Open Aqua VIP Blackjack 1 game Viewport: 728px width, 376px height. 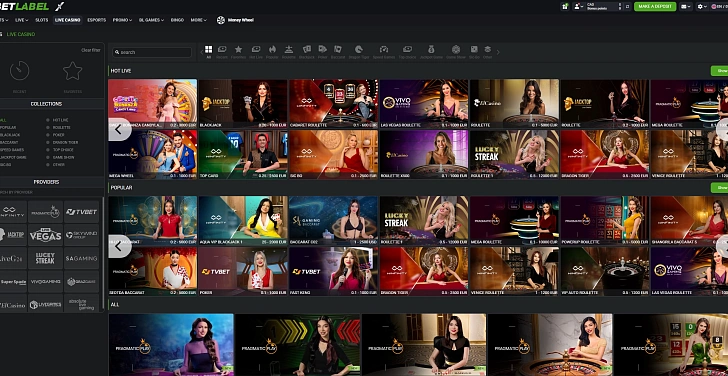click(x=243, y=220)
